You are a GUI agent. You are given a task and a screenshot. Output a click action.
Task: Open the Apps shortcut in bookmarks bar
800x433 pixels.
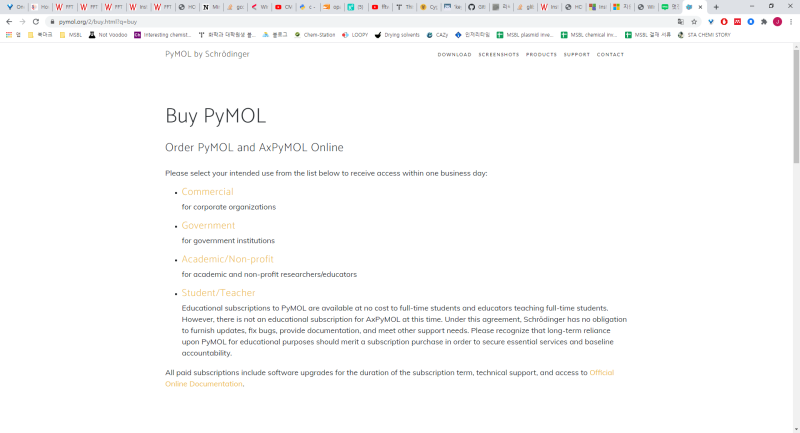(13, 35)
